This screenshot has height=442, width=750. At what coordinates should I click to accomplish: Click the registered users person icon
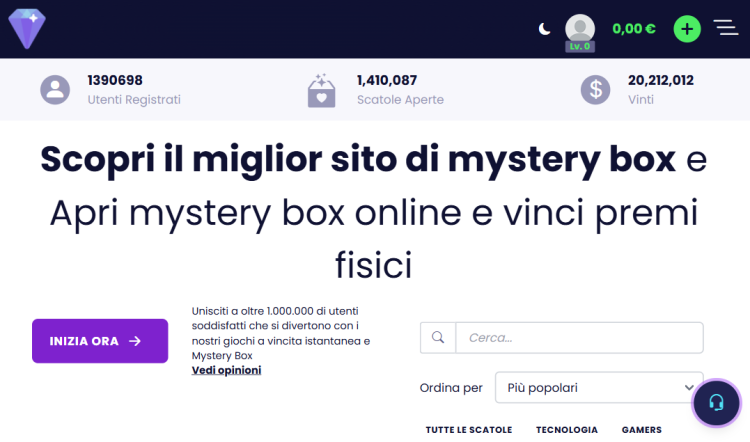(55, 90)
